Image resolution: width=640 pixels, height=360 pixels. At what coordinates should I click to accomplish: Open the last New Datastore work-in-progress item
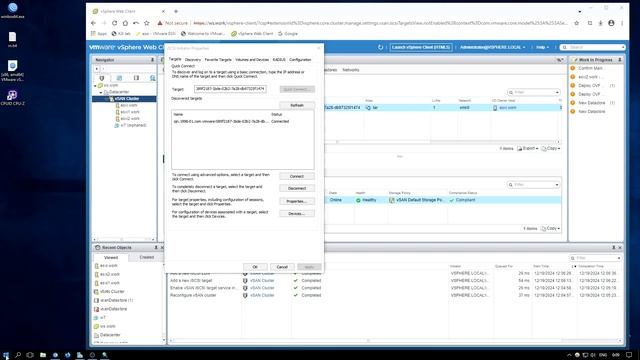[x=591, y=111]
